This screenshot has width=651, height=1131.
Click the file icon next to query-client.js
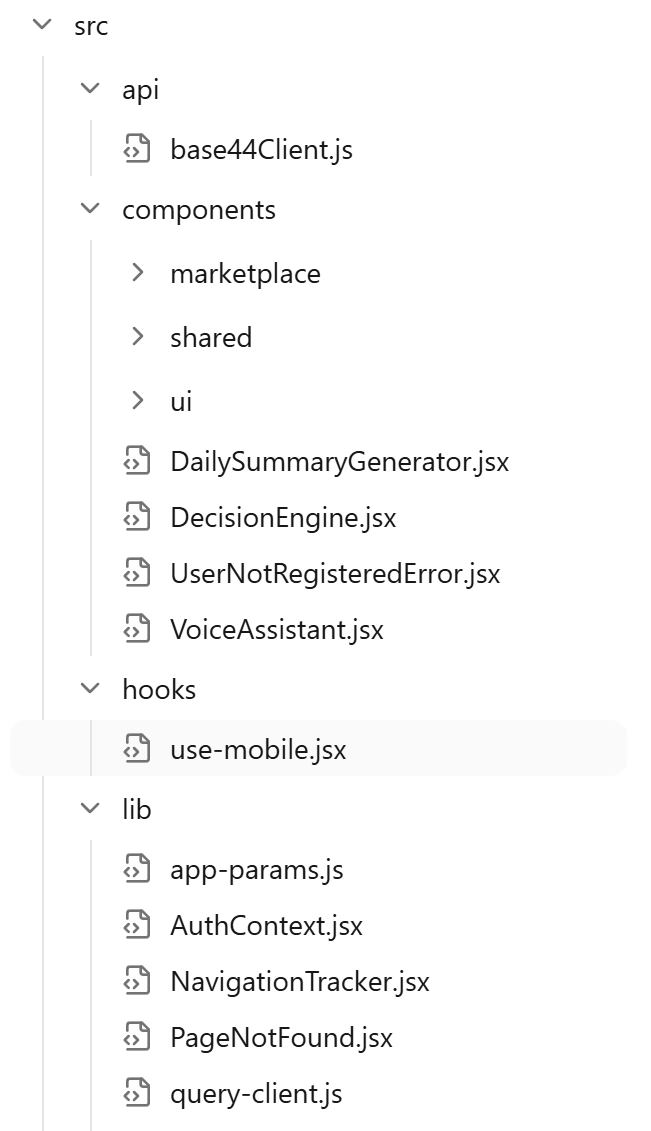(137, 1093)
